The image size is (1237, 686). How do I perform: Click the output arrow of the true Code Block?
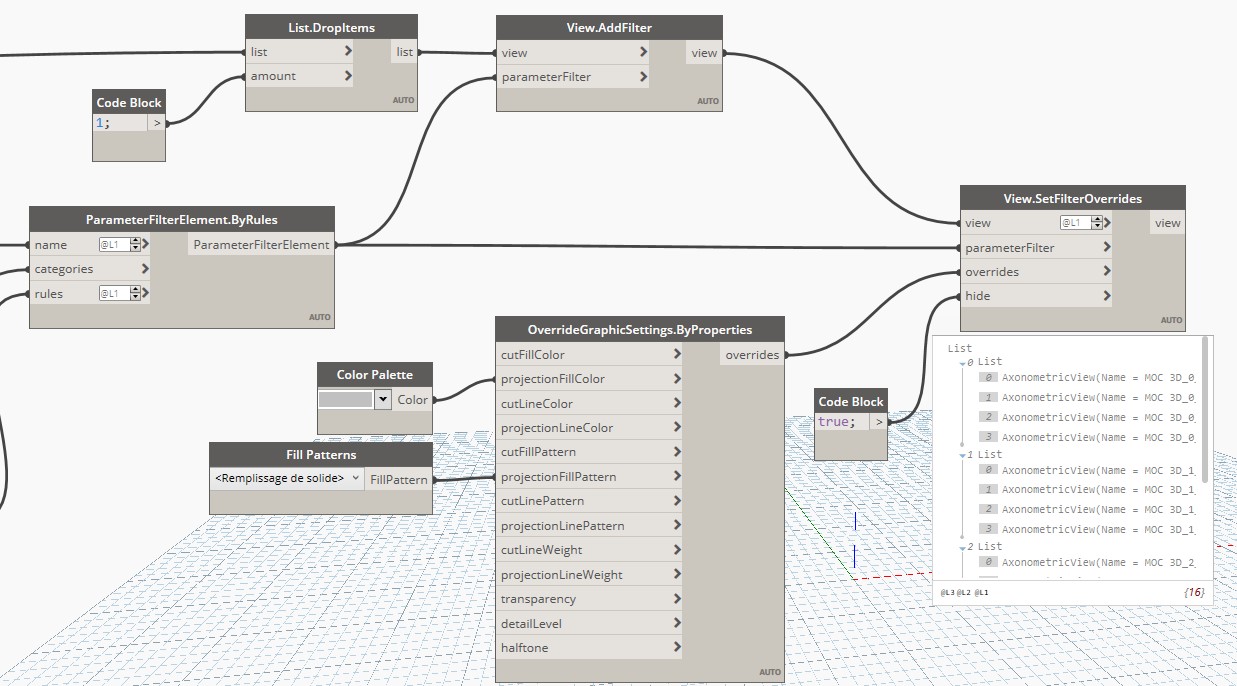click(x=879, y=422)
